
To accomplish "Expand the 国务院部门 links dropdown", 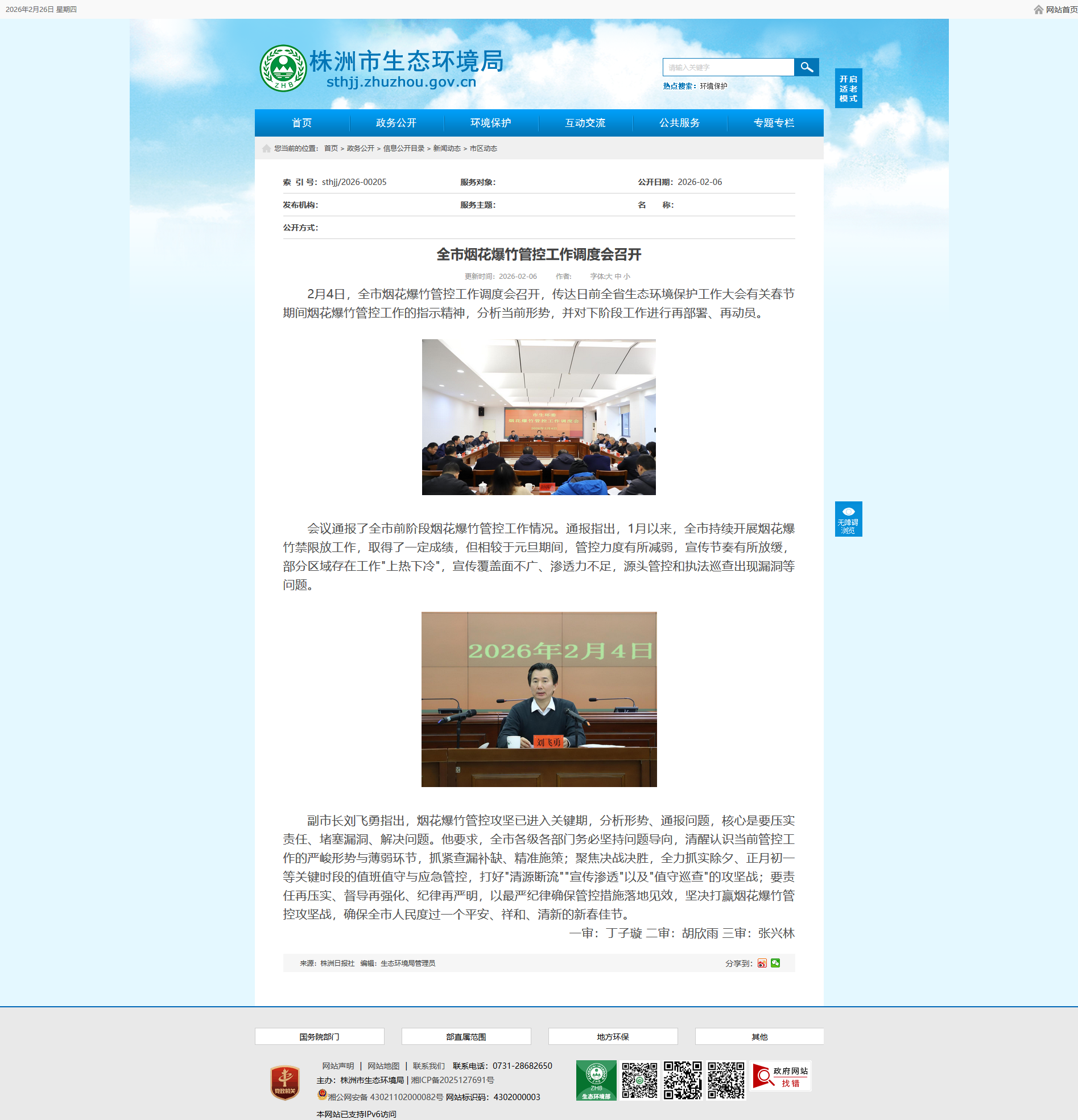I will (319, 1036).
